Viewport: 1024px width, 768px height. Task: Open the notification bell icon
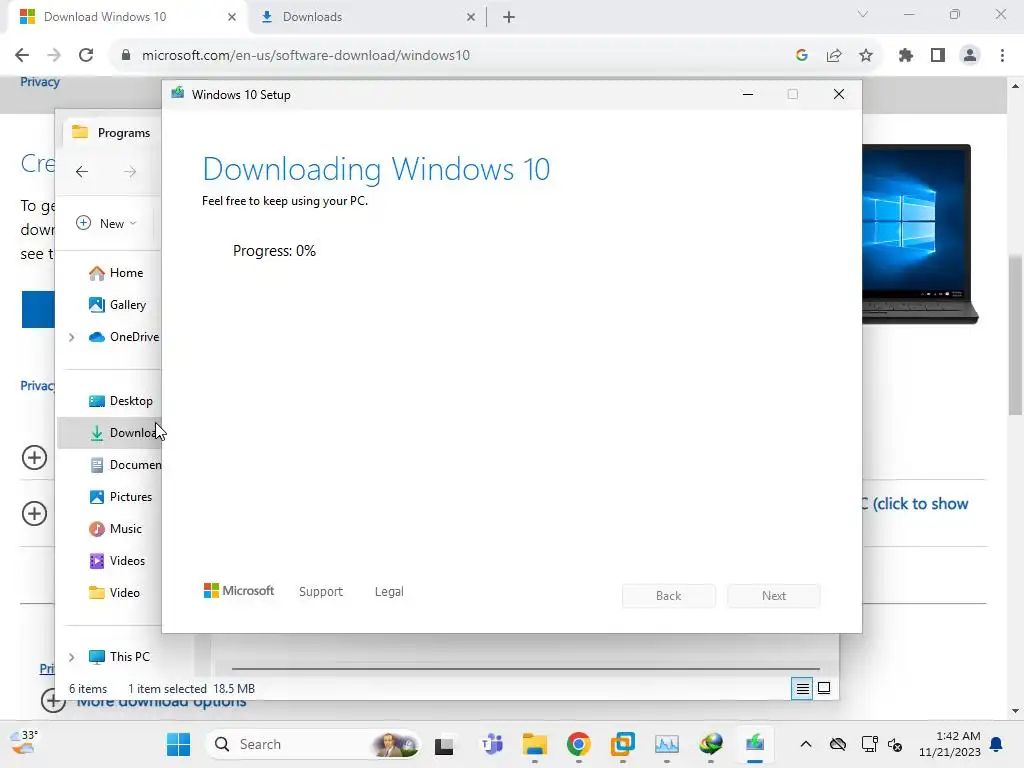997,744
